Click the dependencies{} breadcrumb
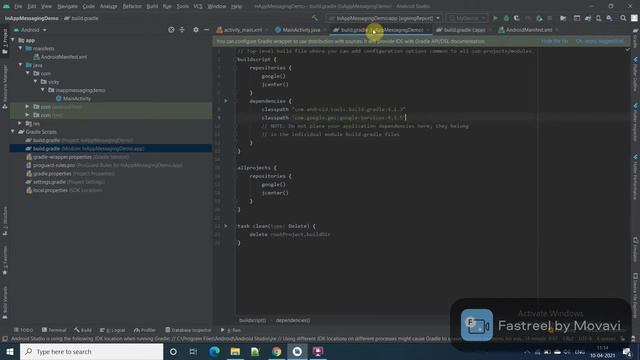 [293, 320]
